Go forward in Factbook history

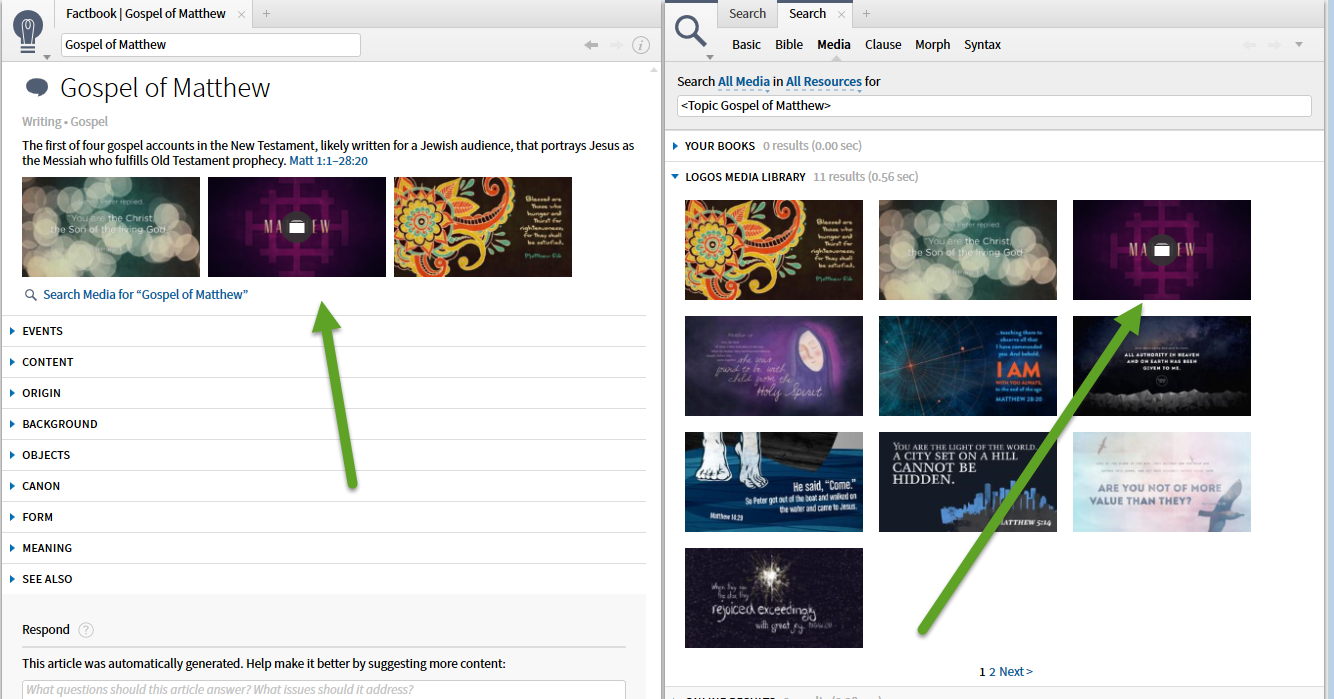click(616, 45)
